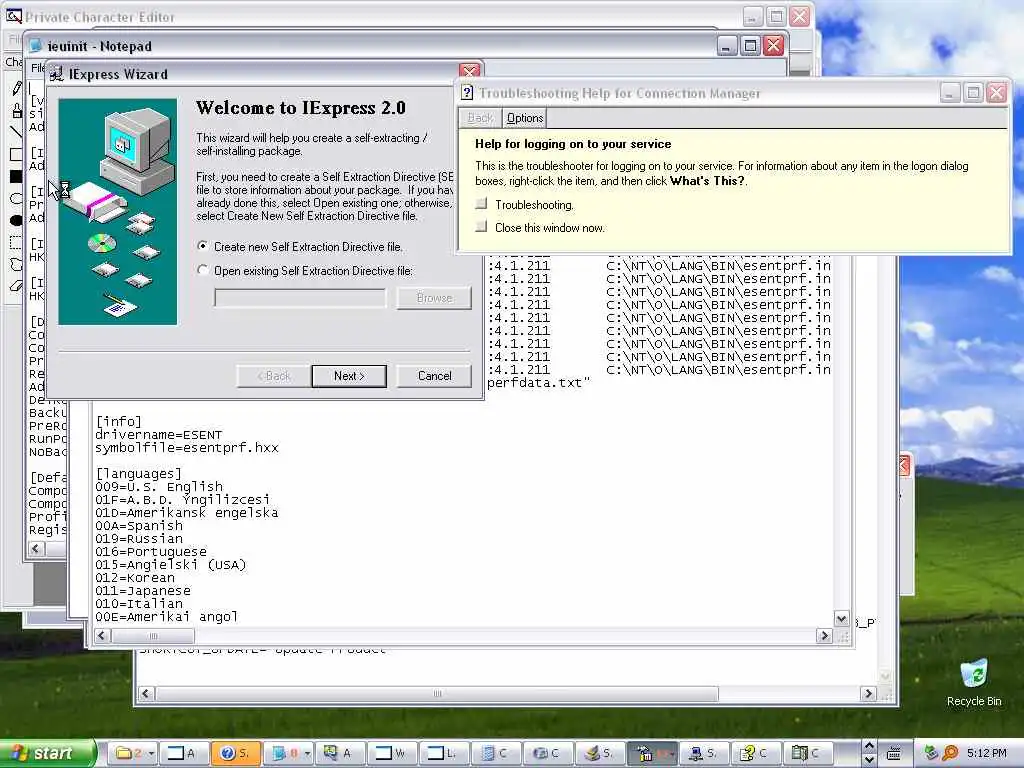Open the keyboard icon beside the tray
The image size is (1024, 768).
tap(894, 753)
